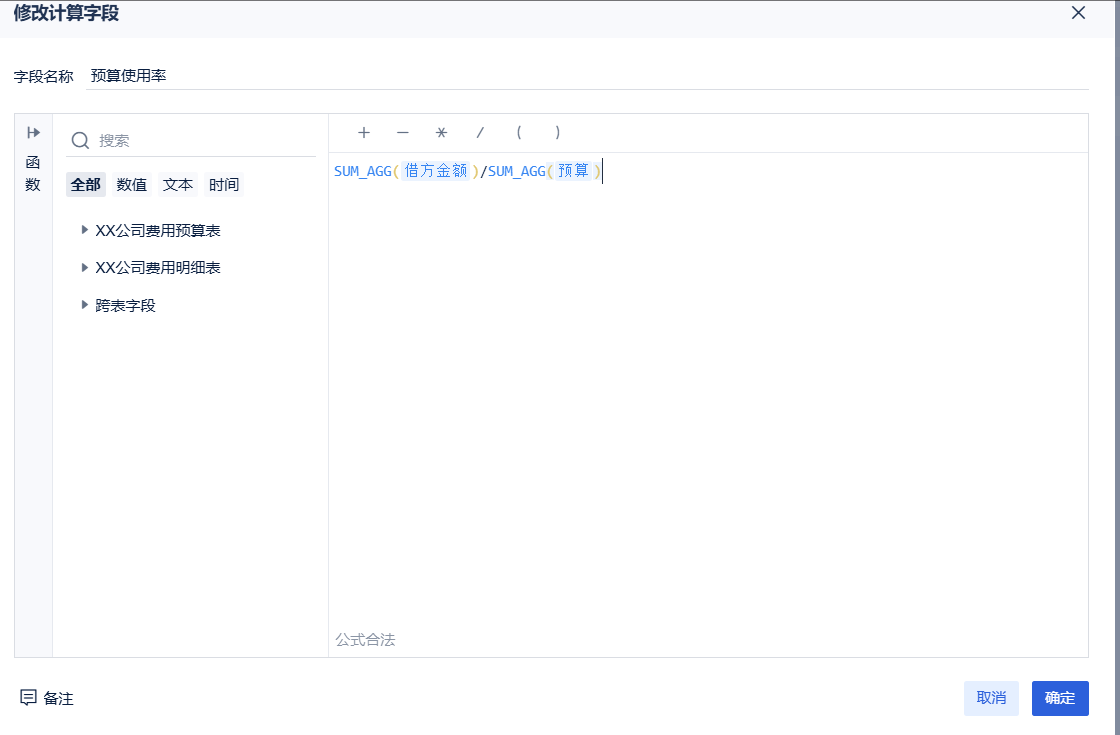1120x735 pixels.
Task: Select the 全部 filter tab
Action: (86, 185)
